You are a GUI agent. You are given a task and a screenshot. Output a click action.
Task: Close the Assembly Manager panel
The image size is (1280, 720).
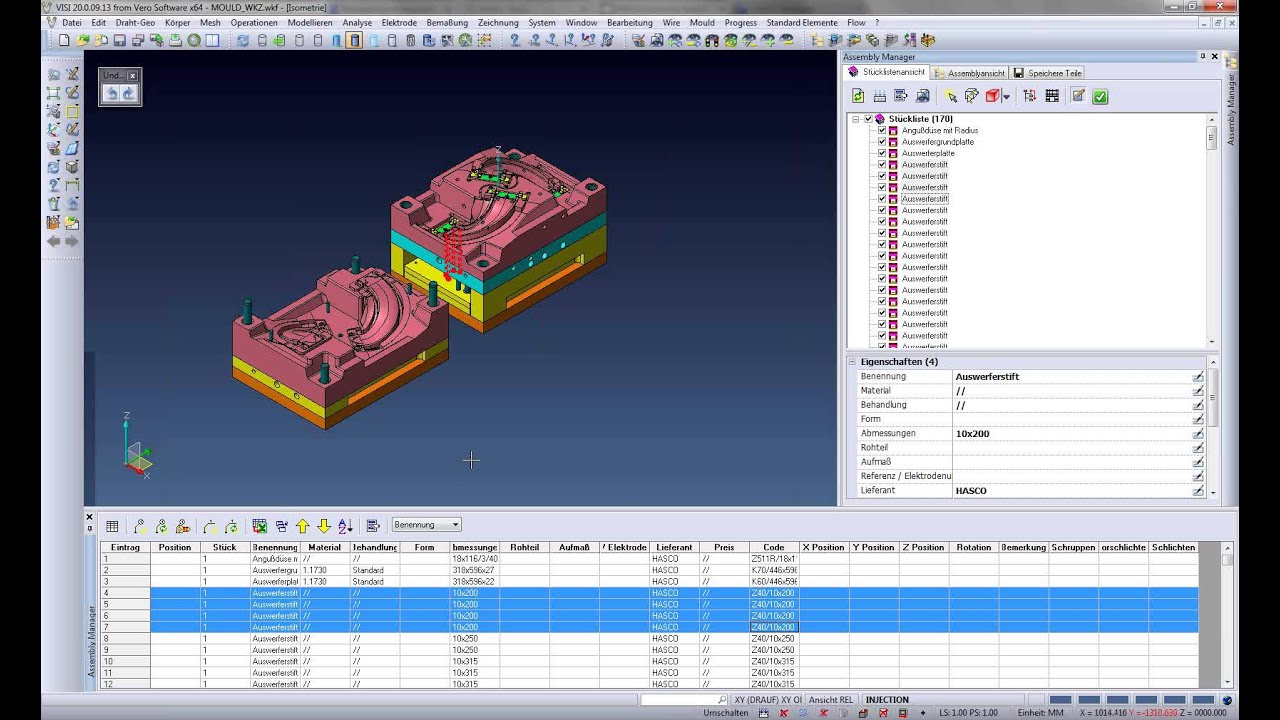click(1215, 57)
